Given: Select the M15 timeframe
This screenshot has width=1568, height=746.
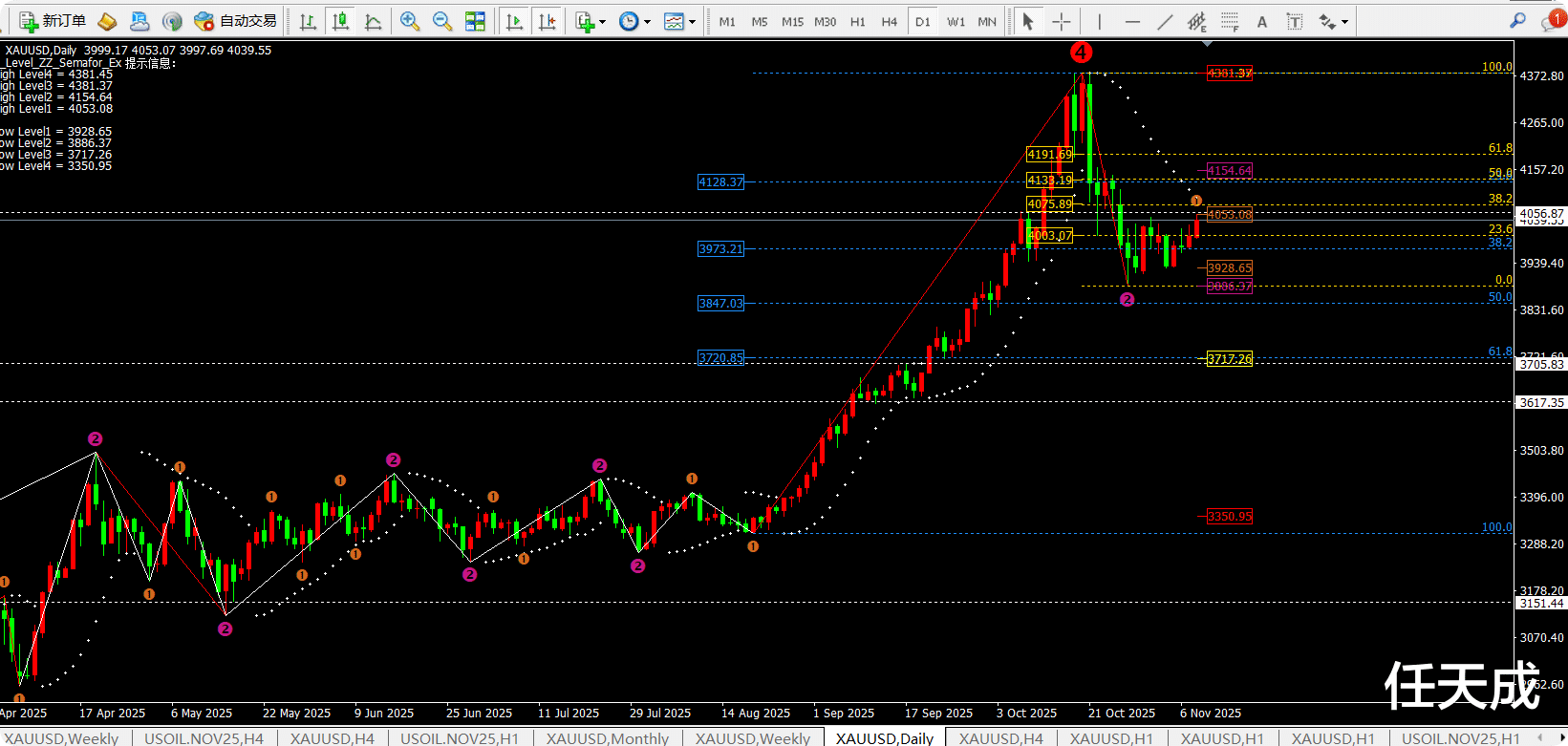Looking at the screenshot, I should [792, 21].
